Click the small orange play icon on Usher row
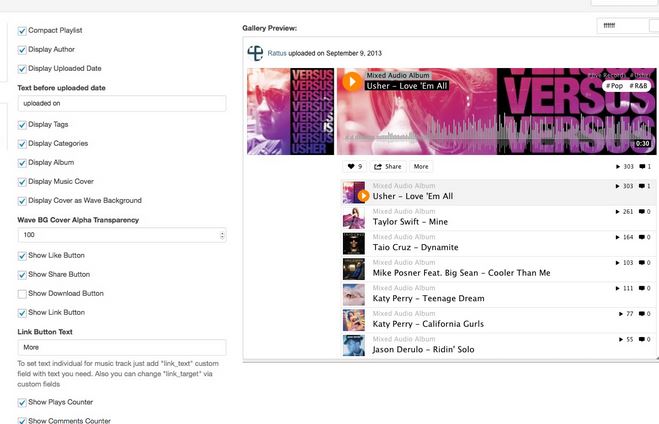This screenshot has width=659, height=424. click(364, 196)
